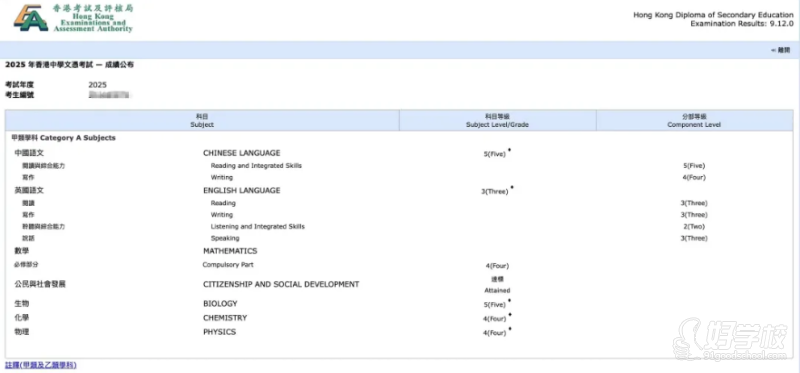This screenshot has width=800, height=373.
Task: Click the Category A Subjects heading
Action: [x=64, y=138]
